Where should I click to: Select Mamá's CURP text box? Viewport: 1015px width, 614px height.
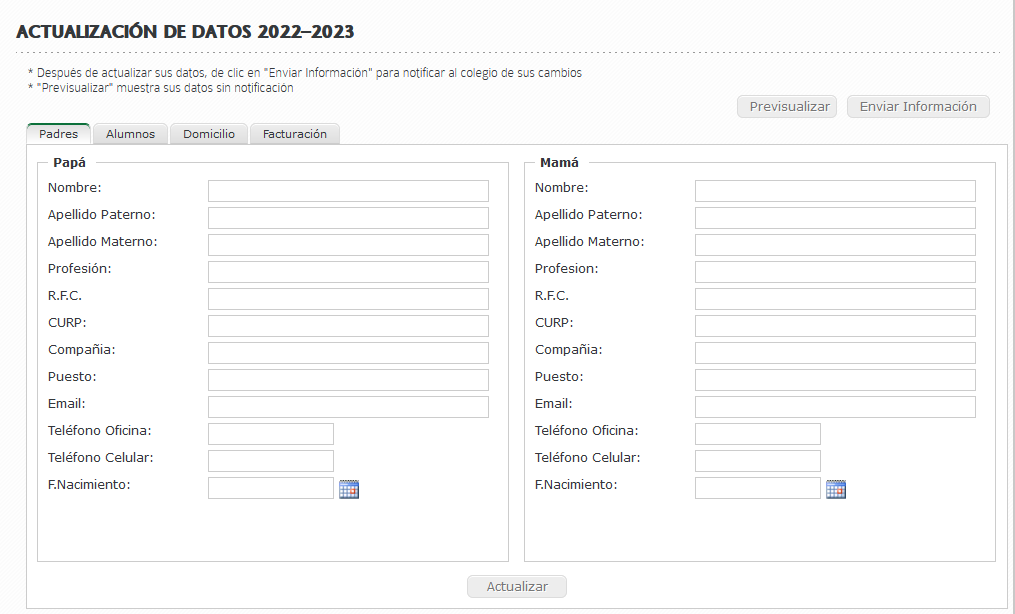tap(835, 326)
